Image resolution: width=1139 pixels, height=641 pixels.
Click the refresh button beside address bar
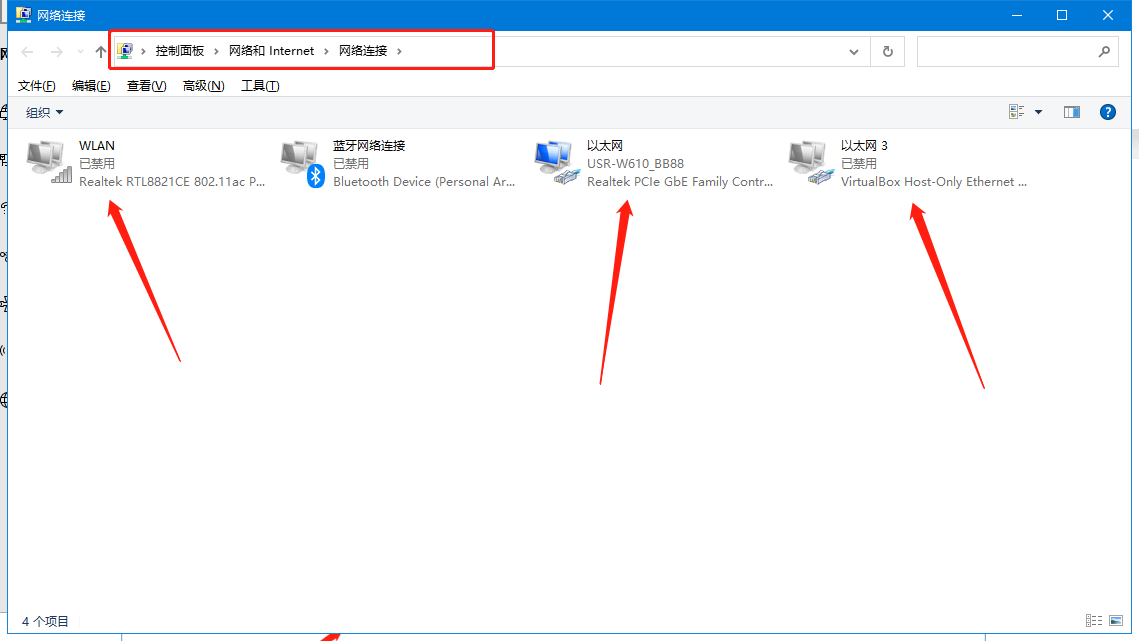click(x=887, y=52)
